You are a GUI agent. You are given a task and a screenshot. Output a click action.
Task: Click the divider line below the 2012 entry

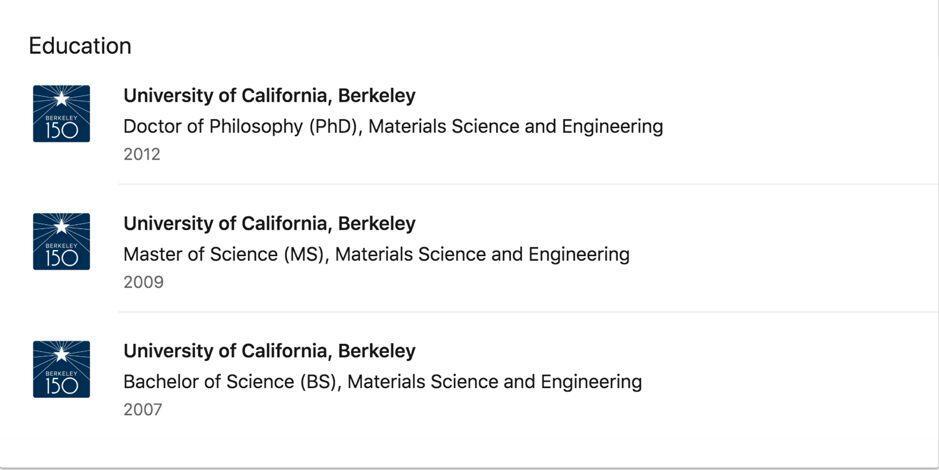(528, 184)
